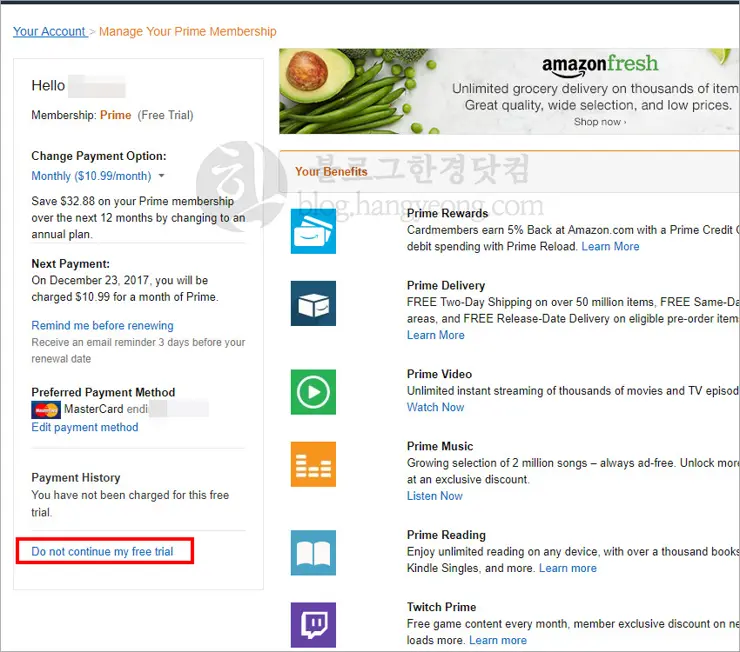
Task: Click the Prime Rewards card icon
Action: [313, 231]
